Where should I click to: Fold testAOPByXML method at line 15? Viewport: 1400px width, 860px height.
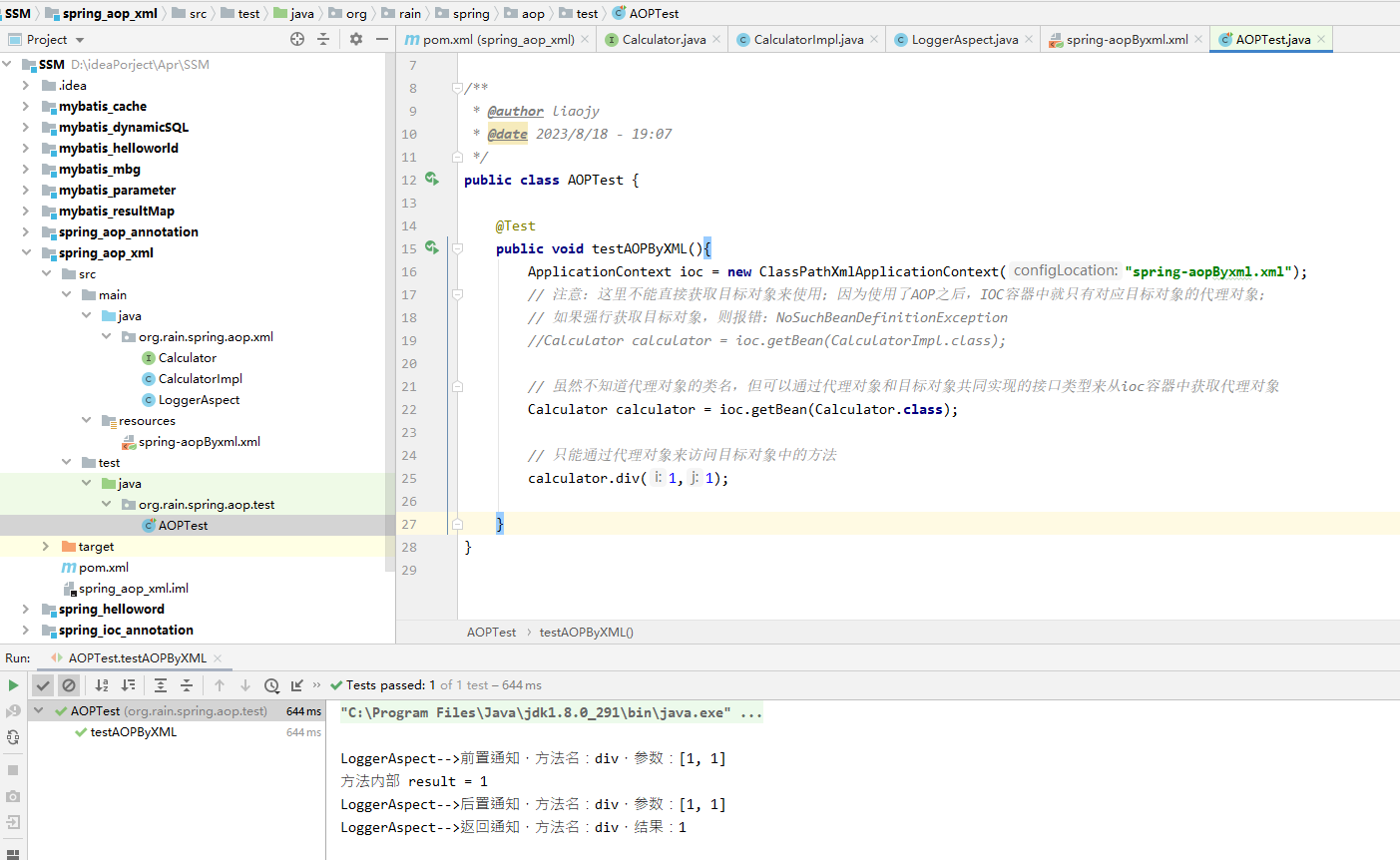[x=457, y=248]
